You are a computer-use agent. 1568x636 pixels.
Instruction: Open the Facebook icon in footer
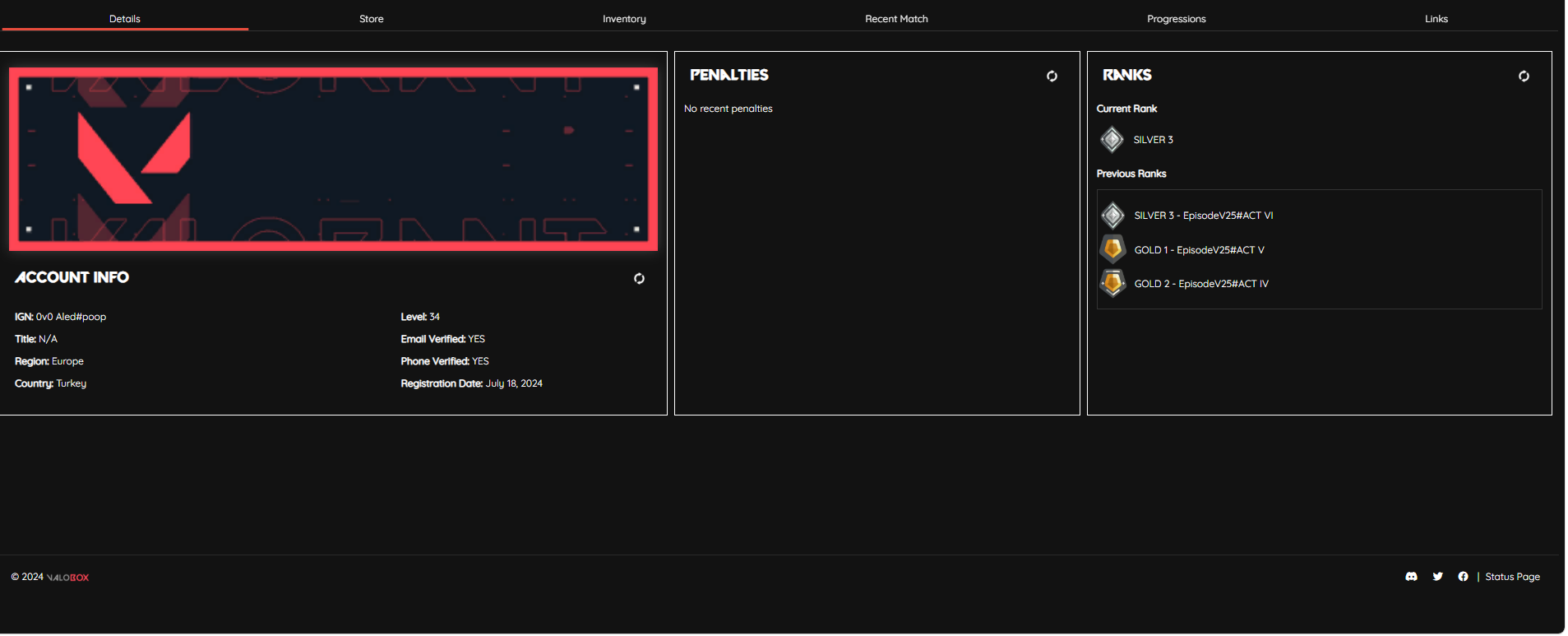coord(1463,577)
